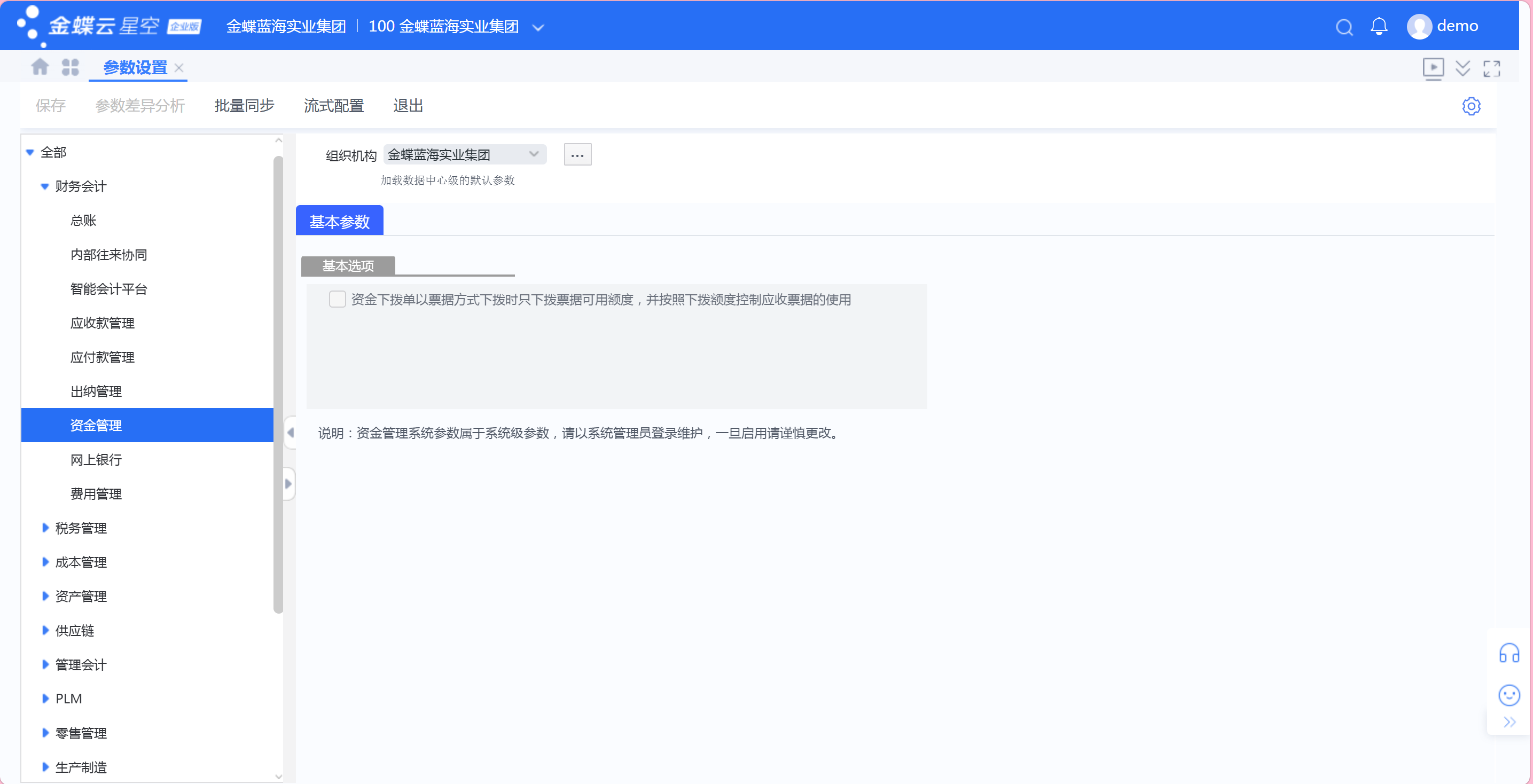Open 流式配置
Image resolution: width=1533 pixels, height=784 pixels.
pos(333,106)
